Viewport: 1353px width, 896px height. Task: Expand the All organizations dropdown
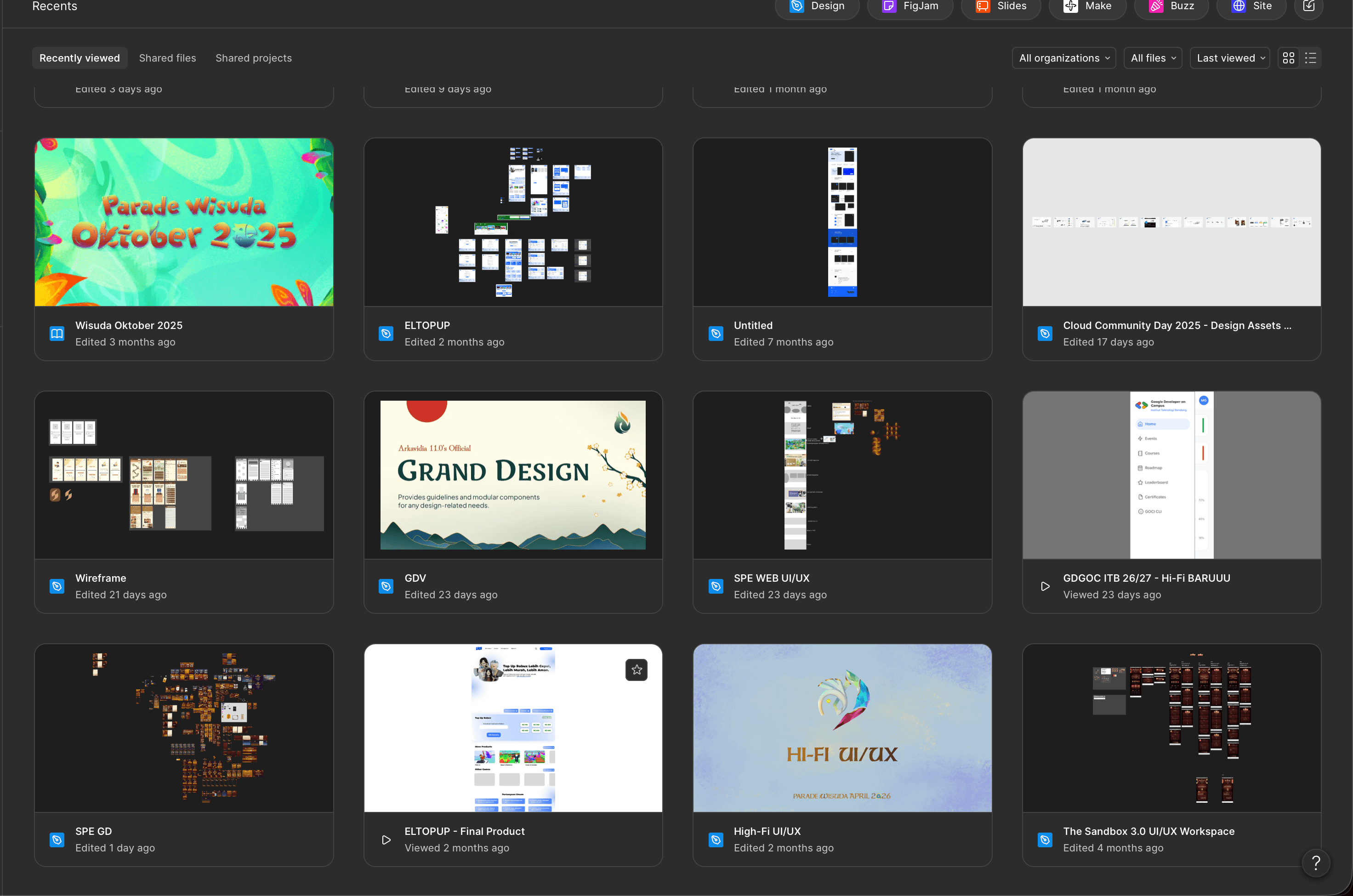coord(1064,58)
